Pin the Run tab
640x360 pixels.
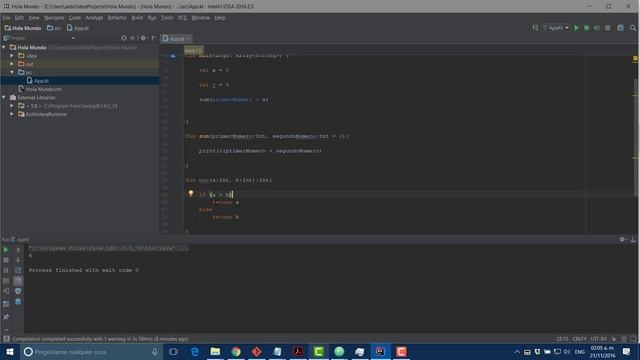point(6,317)
